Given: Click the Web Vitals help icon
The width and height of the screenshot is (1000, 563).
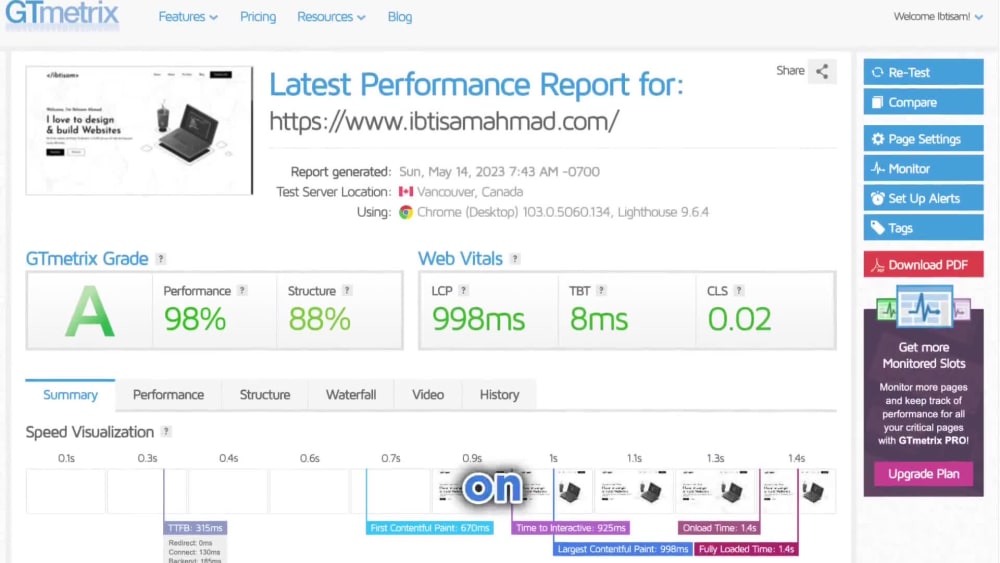Looking at the screenshot, I should click(515, 259).
